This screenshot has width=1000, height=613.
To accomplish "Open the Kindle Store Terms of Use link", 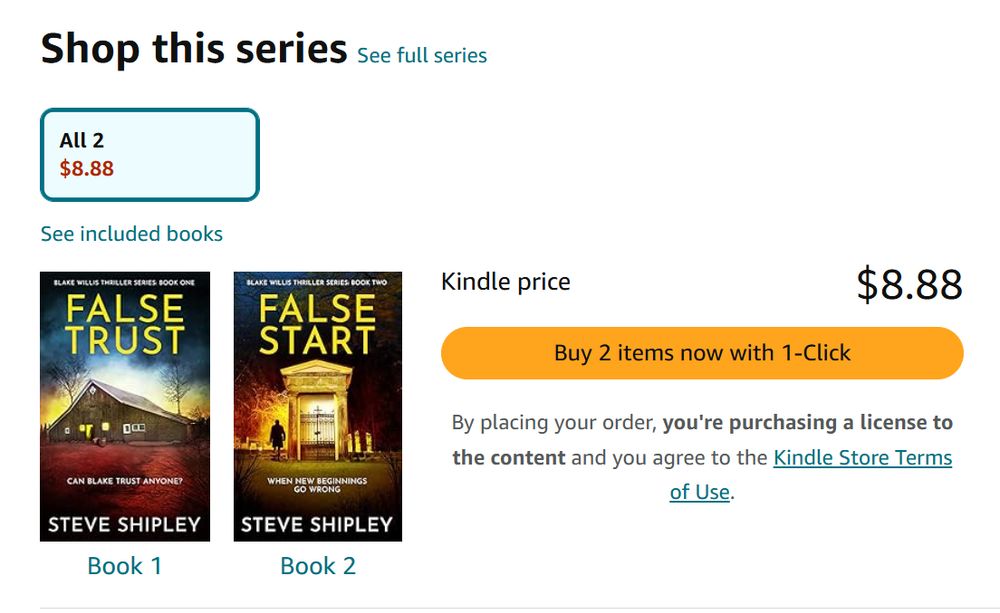I will pos(862,458).
